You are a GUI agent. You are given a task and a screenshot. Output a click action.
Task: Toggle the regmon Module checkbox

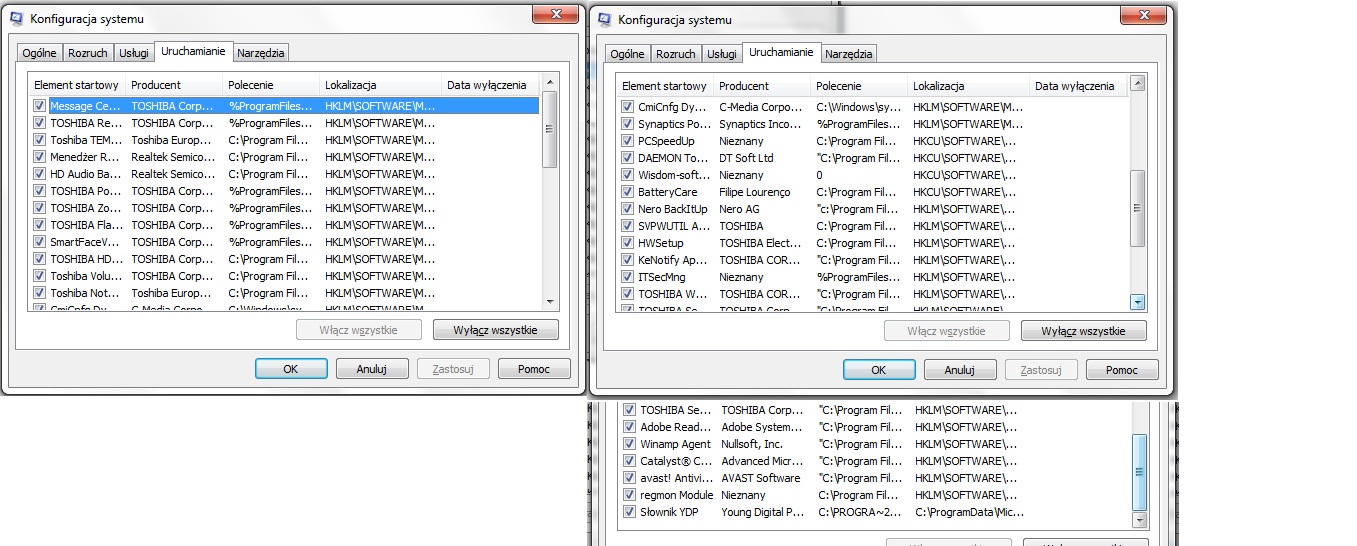click(x=629, y=495)
